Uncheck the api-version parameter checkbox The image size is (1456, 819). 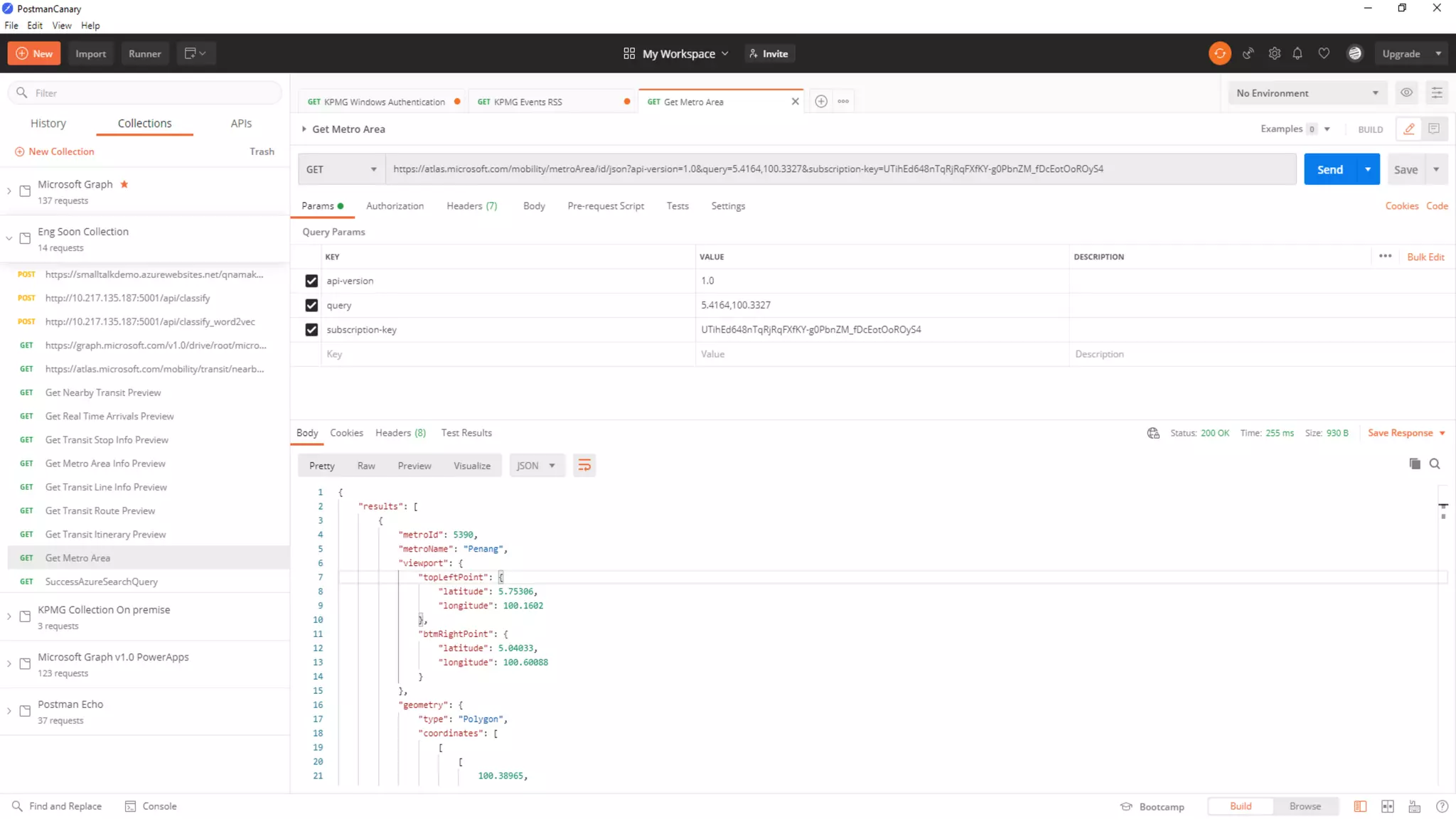[x=311, y=281]
